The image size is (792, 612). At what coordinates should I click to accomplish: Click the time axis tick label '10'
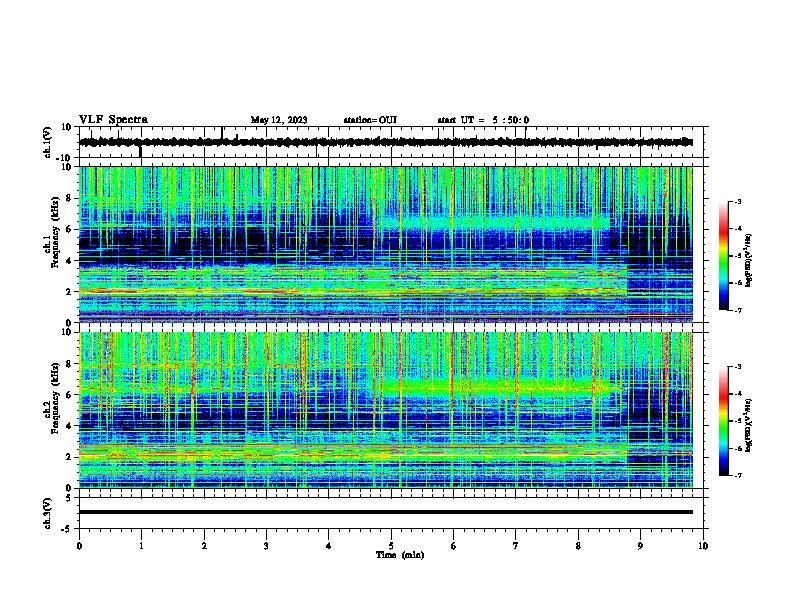pos(703,546)
